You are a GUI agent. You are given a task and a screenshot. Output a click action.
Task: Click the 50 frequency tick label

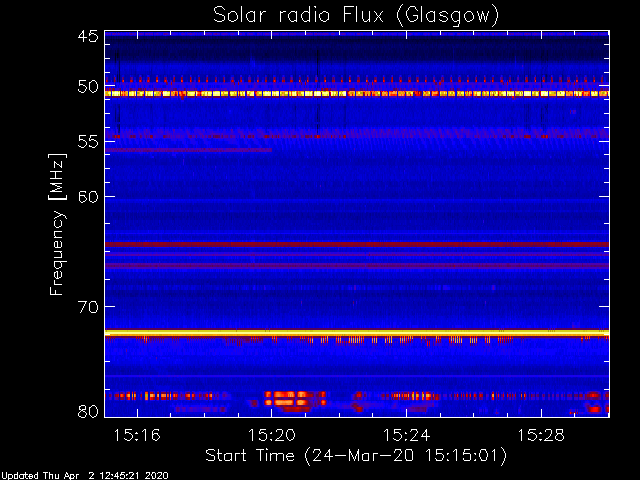(88, 87)
